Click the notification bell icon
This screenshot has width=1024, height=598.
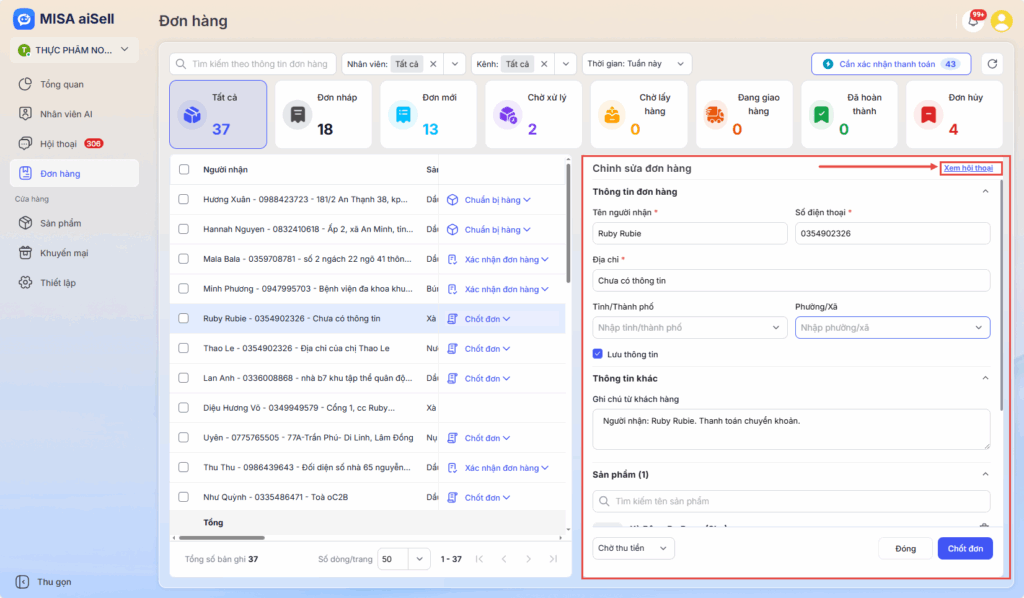[972, 21]
